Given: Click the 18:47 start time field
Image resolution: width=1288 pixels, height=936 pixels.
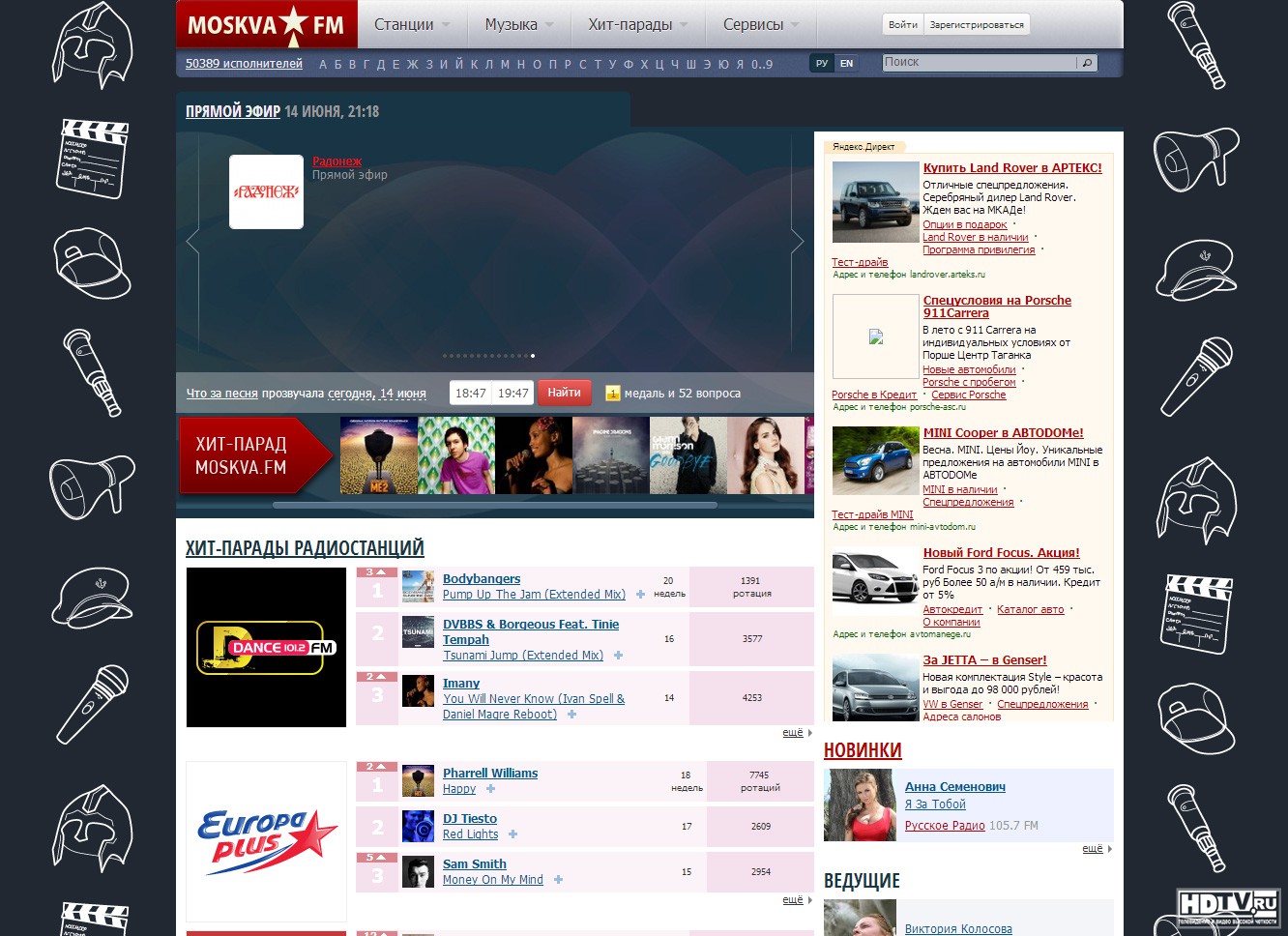Looking at the screenshot, I should coord(470,394).
